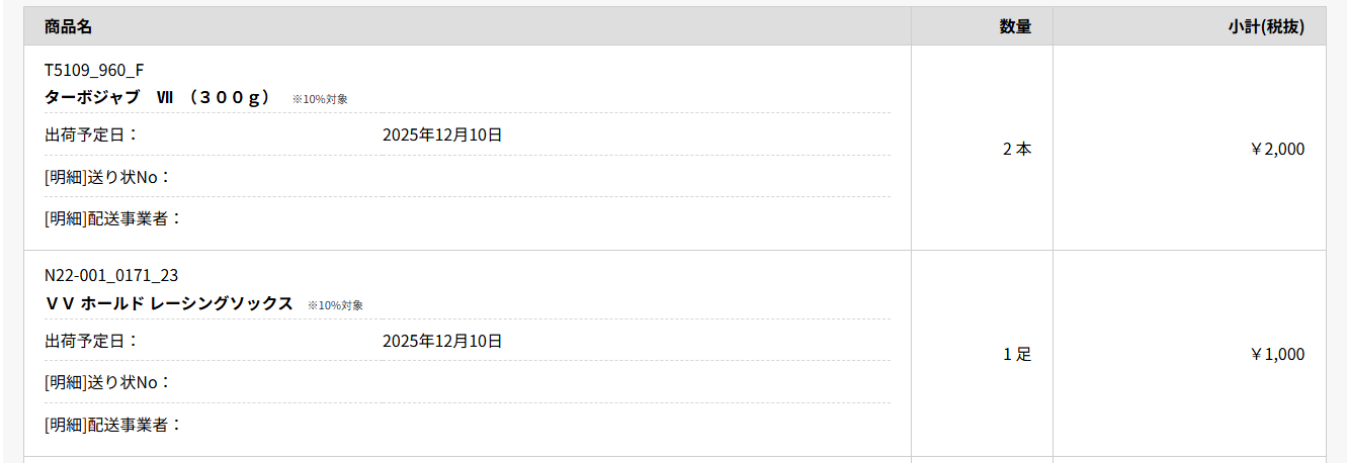Click the 商品名 column header
This screenshot has width=1350, height=463.
pos(68,27)
